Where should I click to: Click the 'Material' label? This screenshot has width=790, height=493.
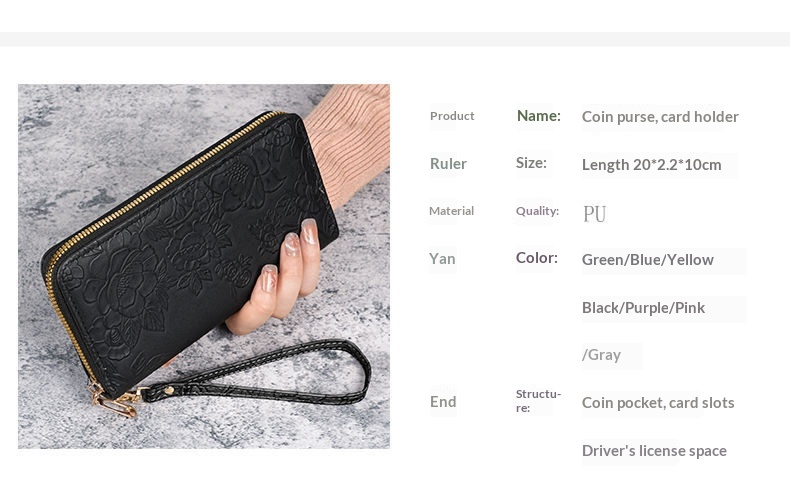[x=451, y=211]
